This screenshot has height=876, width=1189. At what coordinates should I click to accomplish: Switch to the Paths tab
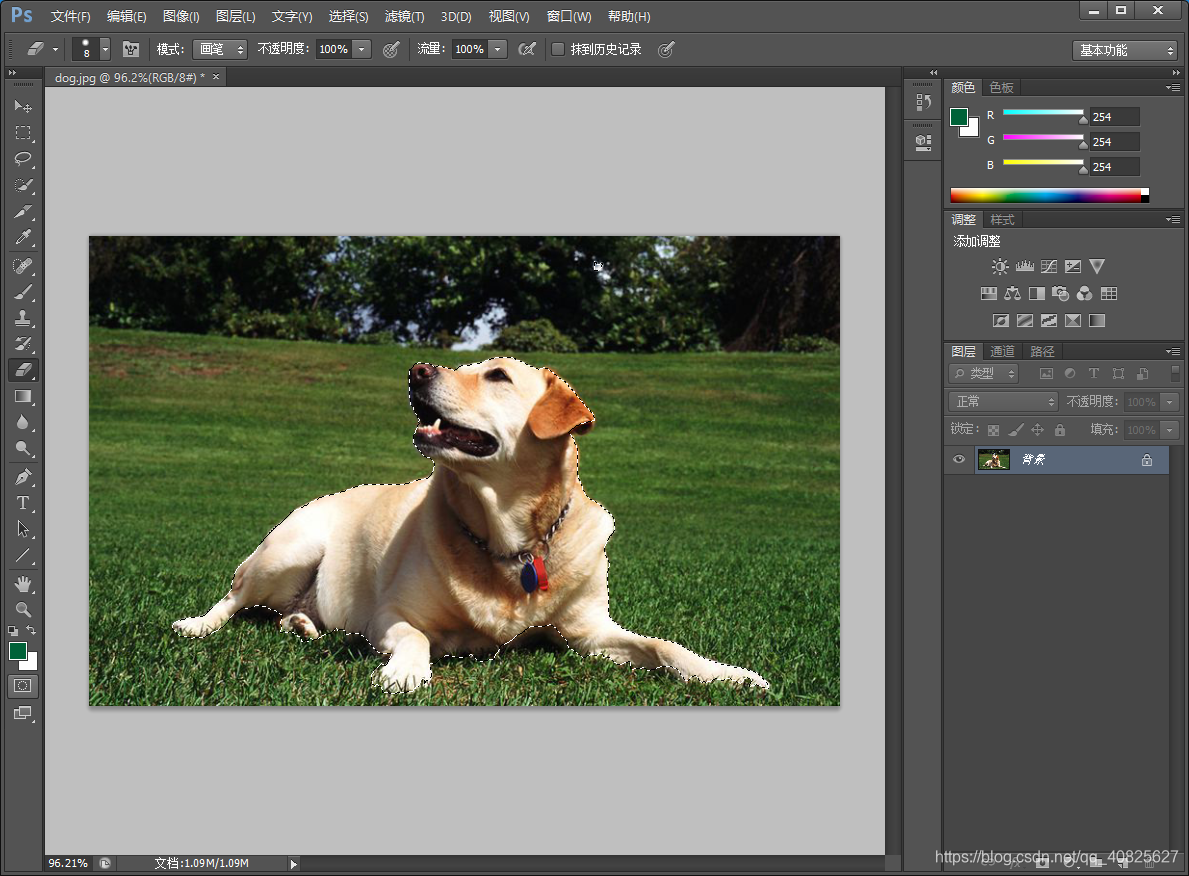click(x=1042, y=351)
